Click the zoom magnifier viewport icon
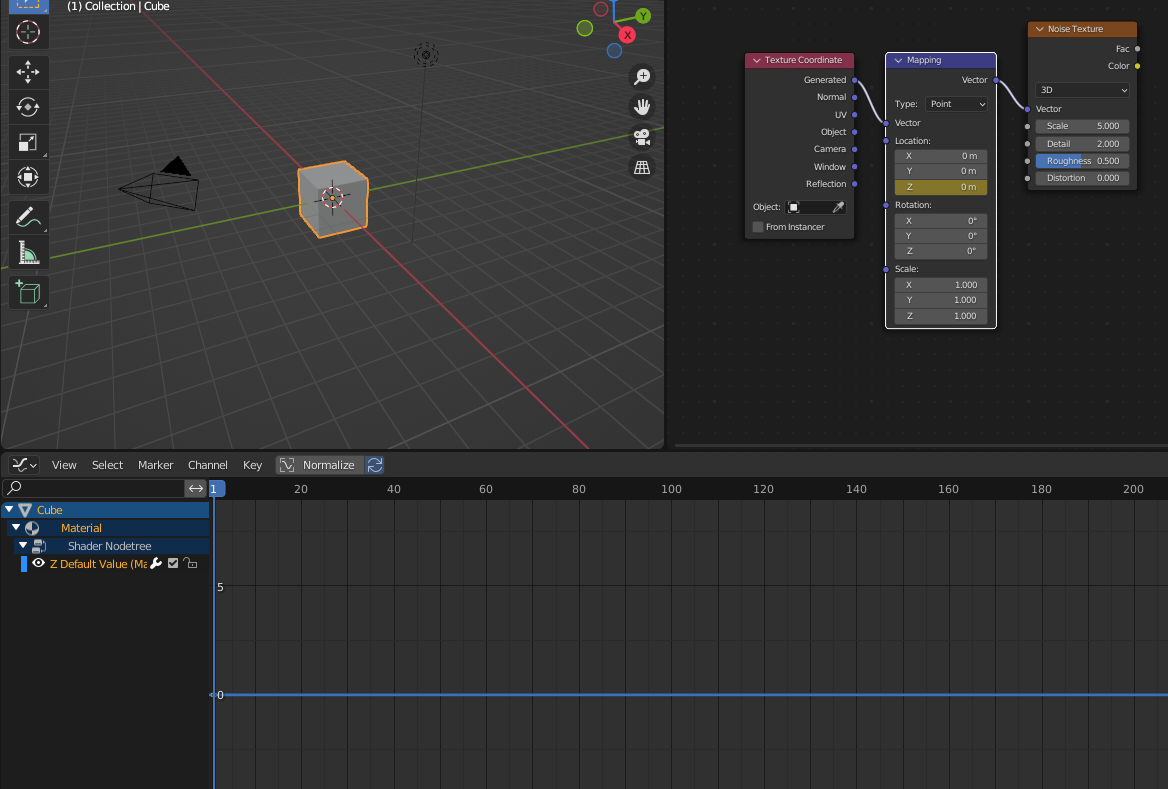The height and width of the screenshot is (789, 1168). [642, 77]
